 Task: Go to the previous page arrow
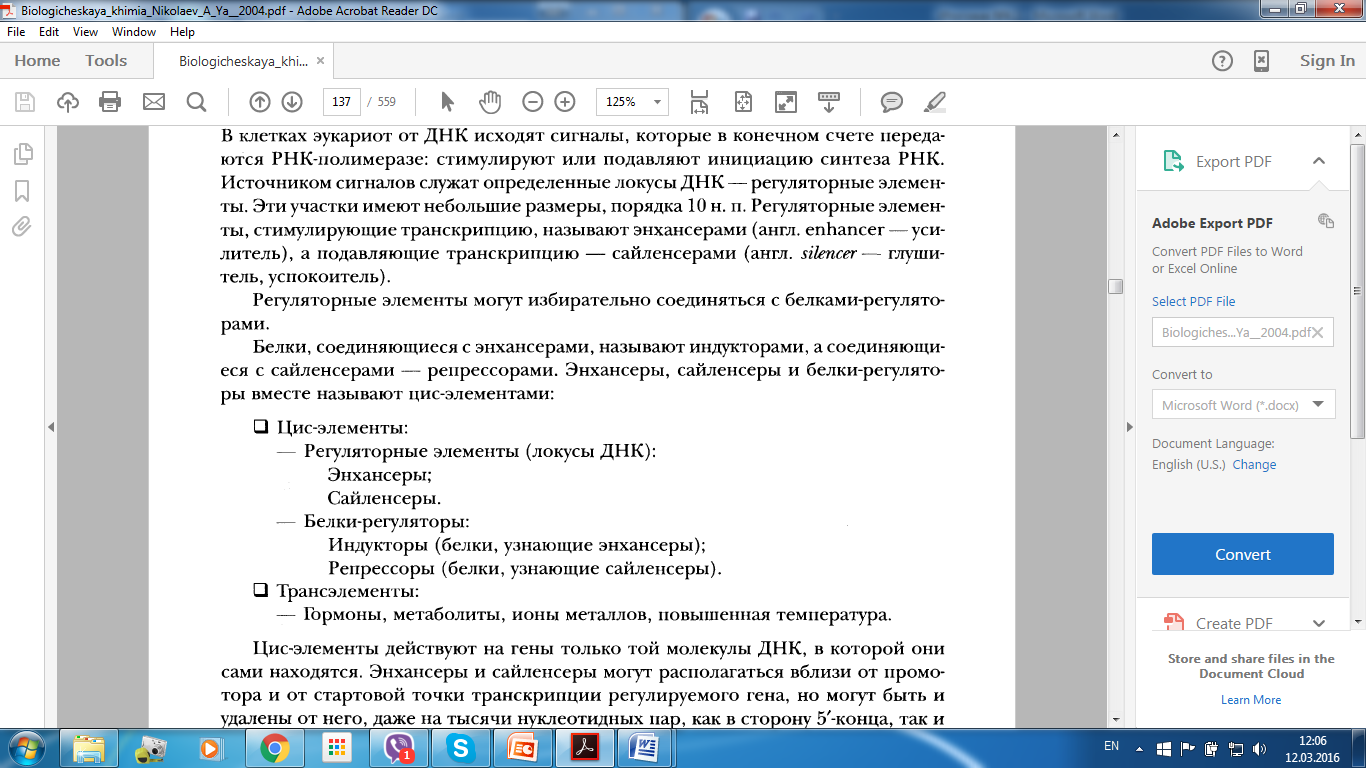[x=259, y=101]
